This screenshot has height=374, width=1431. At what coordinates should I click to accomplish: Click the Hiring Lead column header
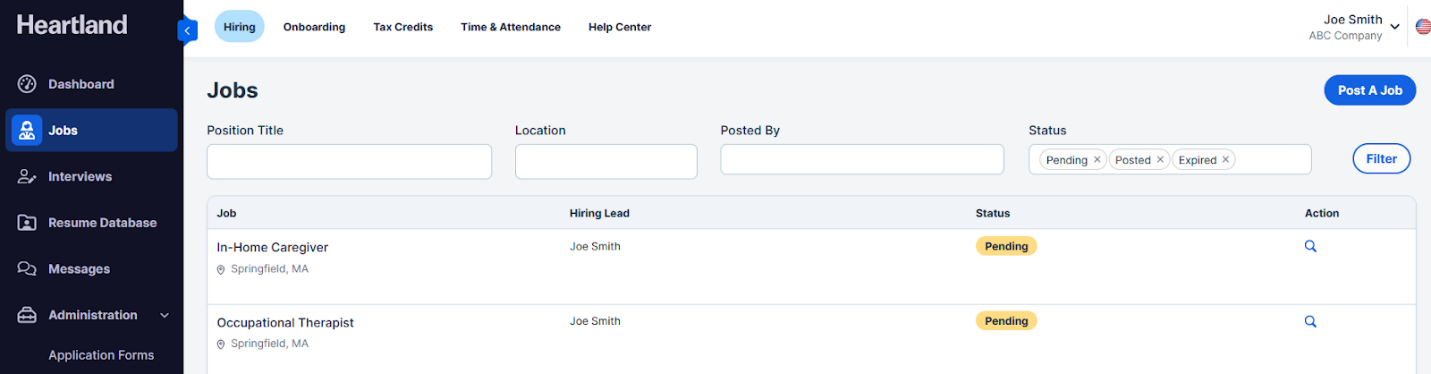(x=599, y=213)
